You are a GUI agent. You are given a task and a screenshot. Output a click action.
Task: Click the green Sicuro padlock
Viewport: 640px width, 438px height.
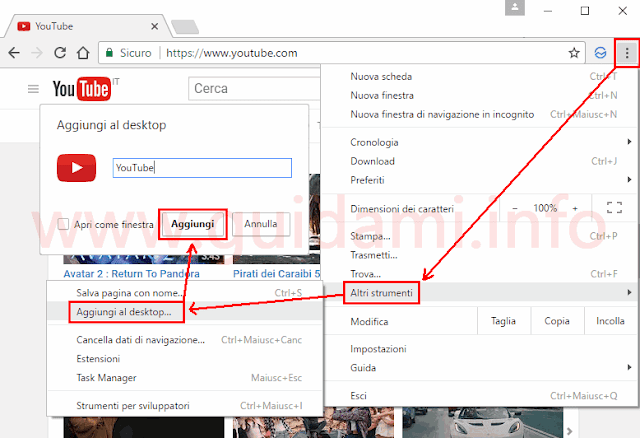pos(109,53)
